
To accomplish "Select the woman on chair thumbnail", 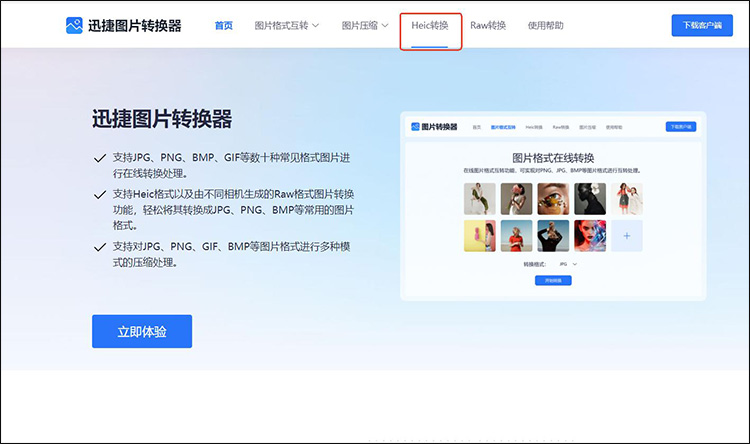I will 480,198.
